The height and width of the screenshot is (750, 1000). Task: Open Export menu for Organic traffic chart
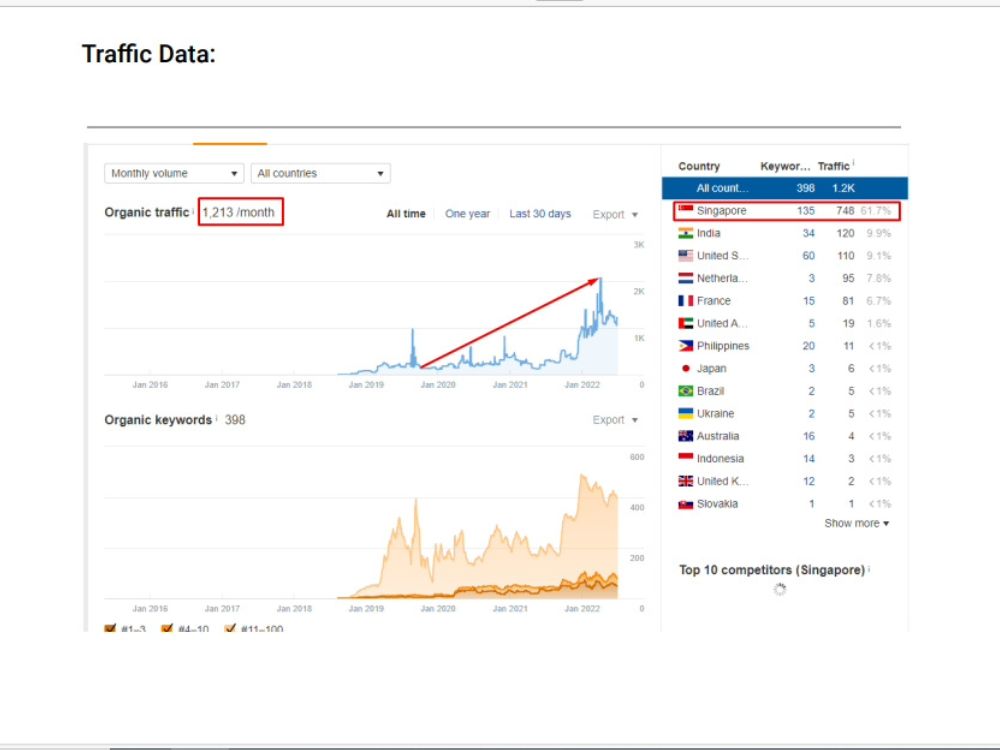tap(615, 214)
